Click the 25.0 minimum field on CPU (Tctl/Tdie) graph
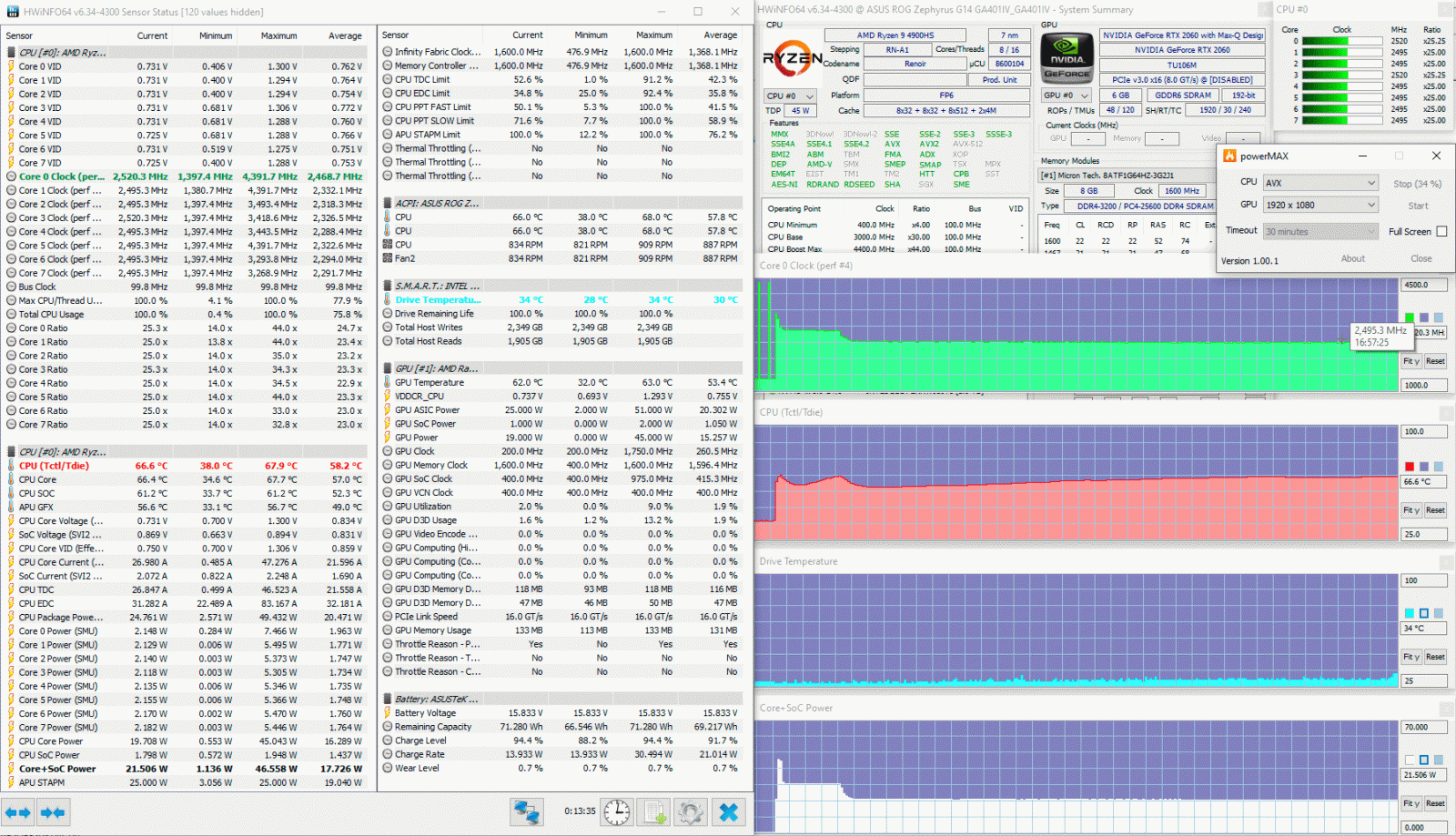The height and width of the screenshot is (836, 1456). pyautogui.click(x=1424, y=534)
